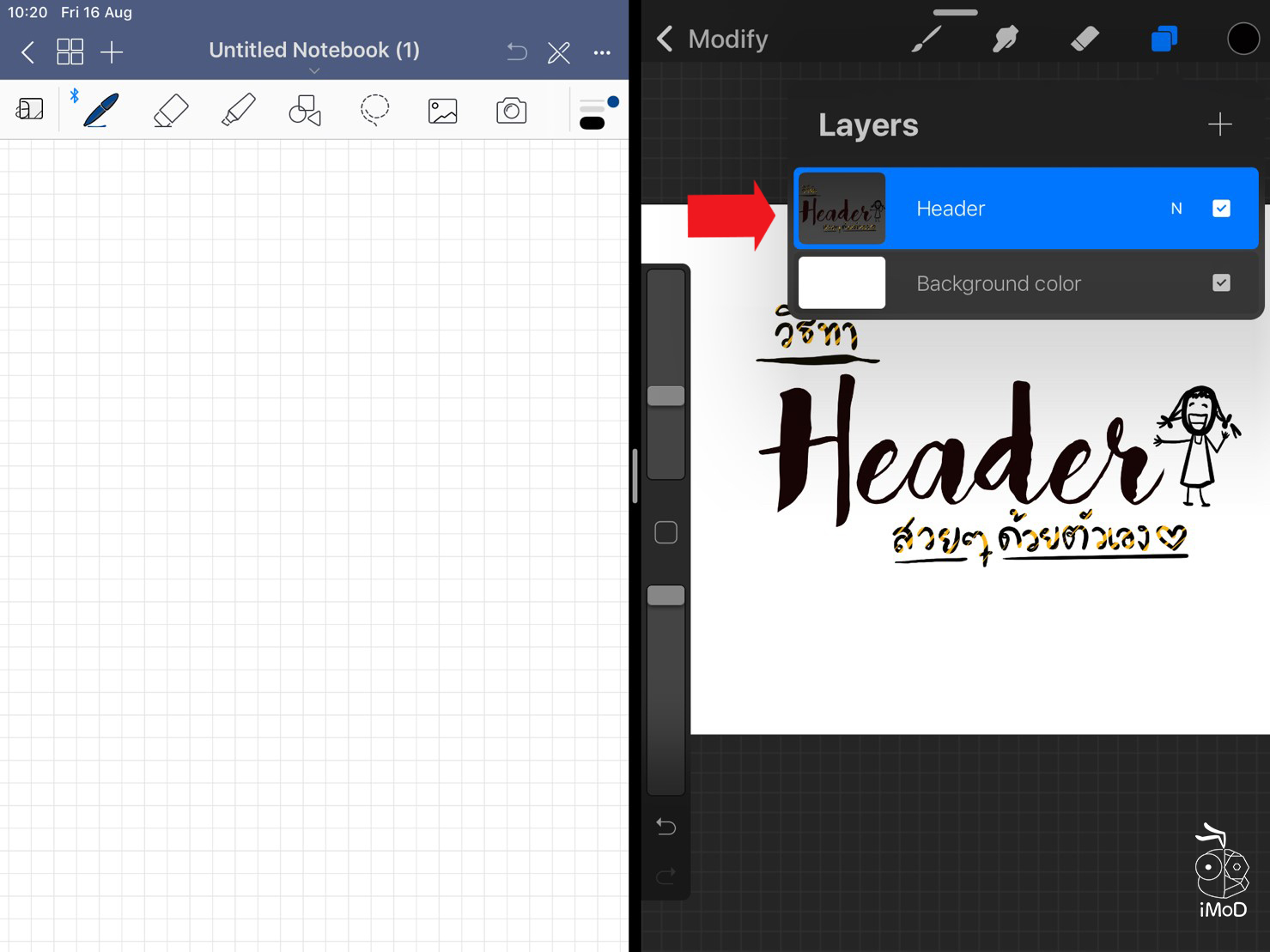
Task: Open Procreate's color picker circle
Action: click(x=1243, y=39)
